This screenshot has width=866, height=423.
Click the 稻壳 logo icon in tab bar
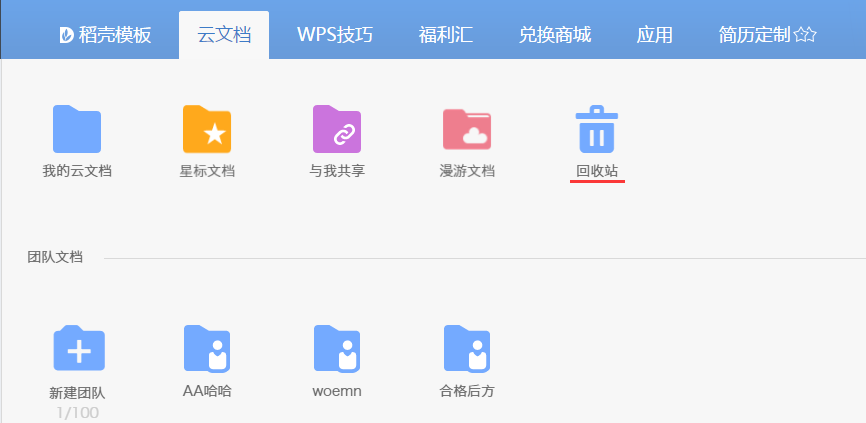pyautogui.click(x=65, y=36)
